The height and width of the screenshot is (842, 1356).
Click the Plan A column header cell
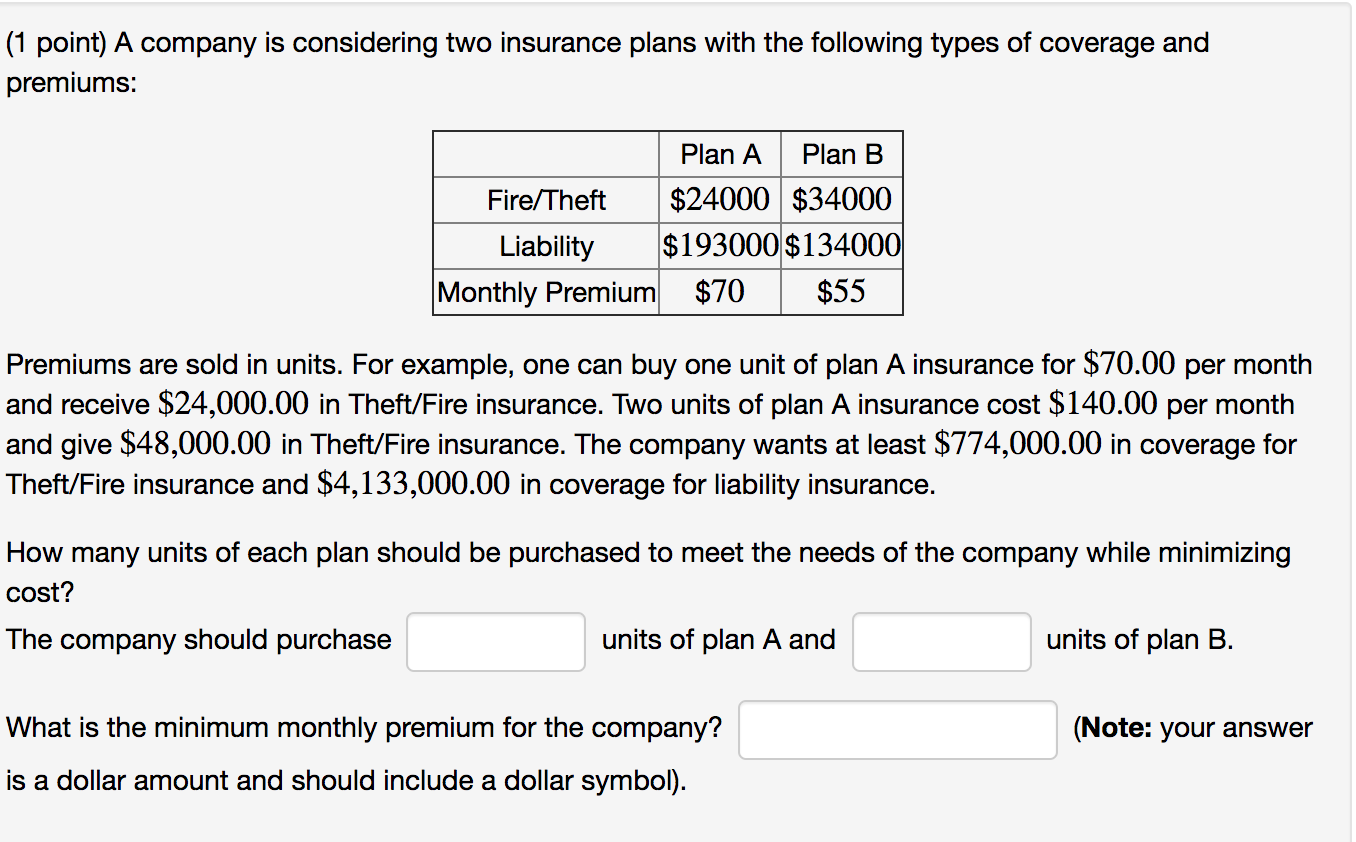(720, 155)
